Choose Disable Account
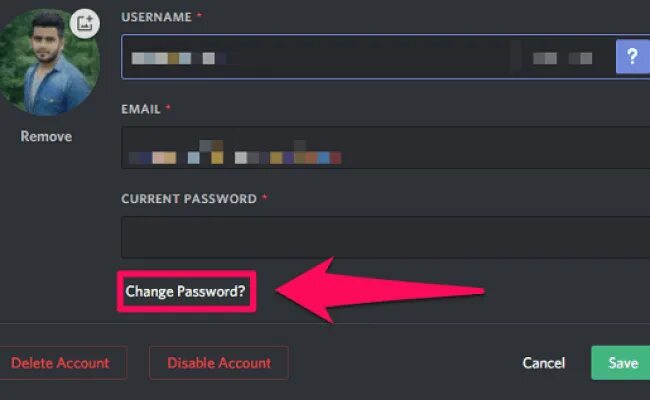 [x=219, y=363]
